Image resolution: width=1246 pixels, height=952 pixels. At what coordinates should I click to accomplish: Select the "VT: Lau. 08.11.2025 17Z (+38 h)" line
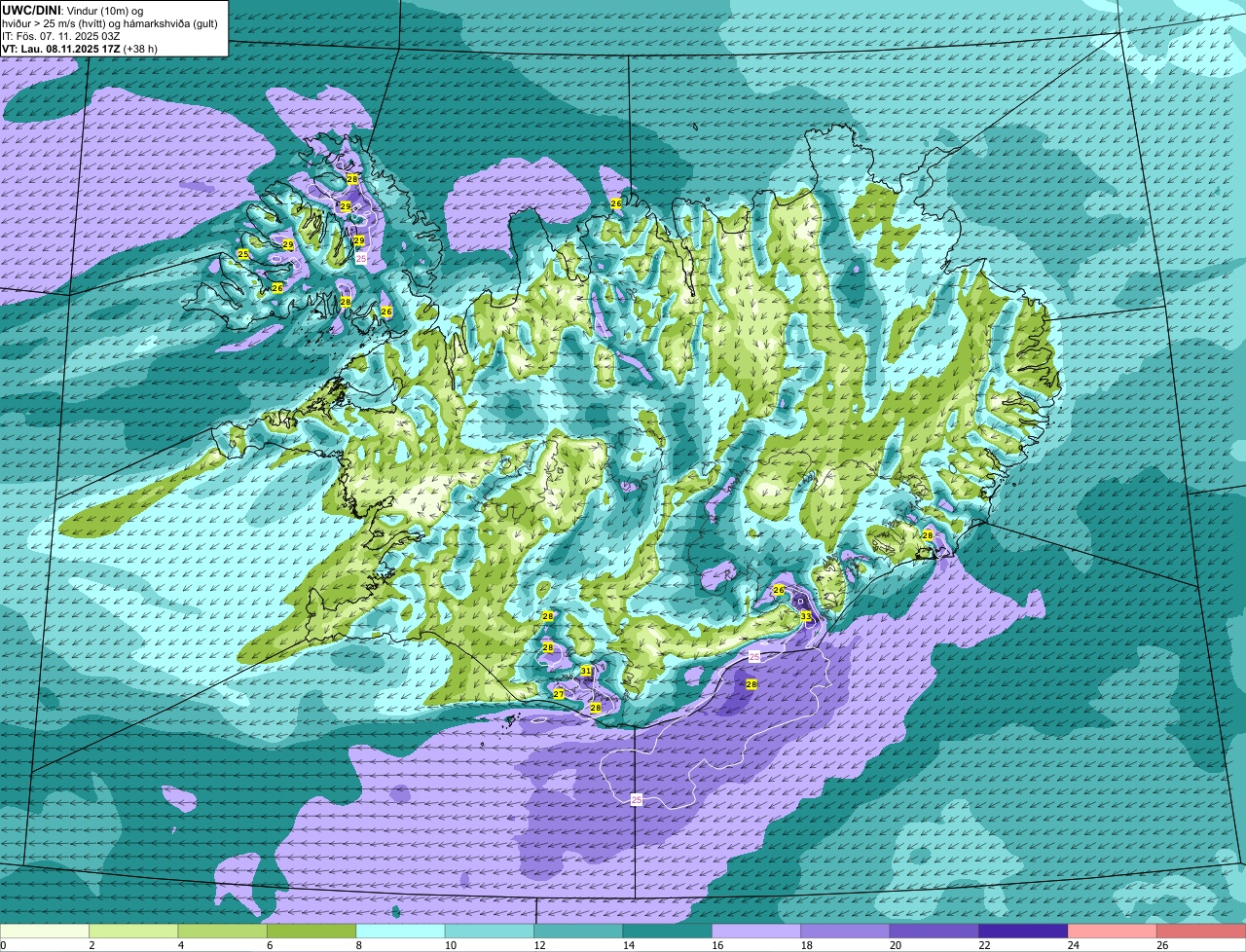point(80,48)
